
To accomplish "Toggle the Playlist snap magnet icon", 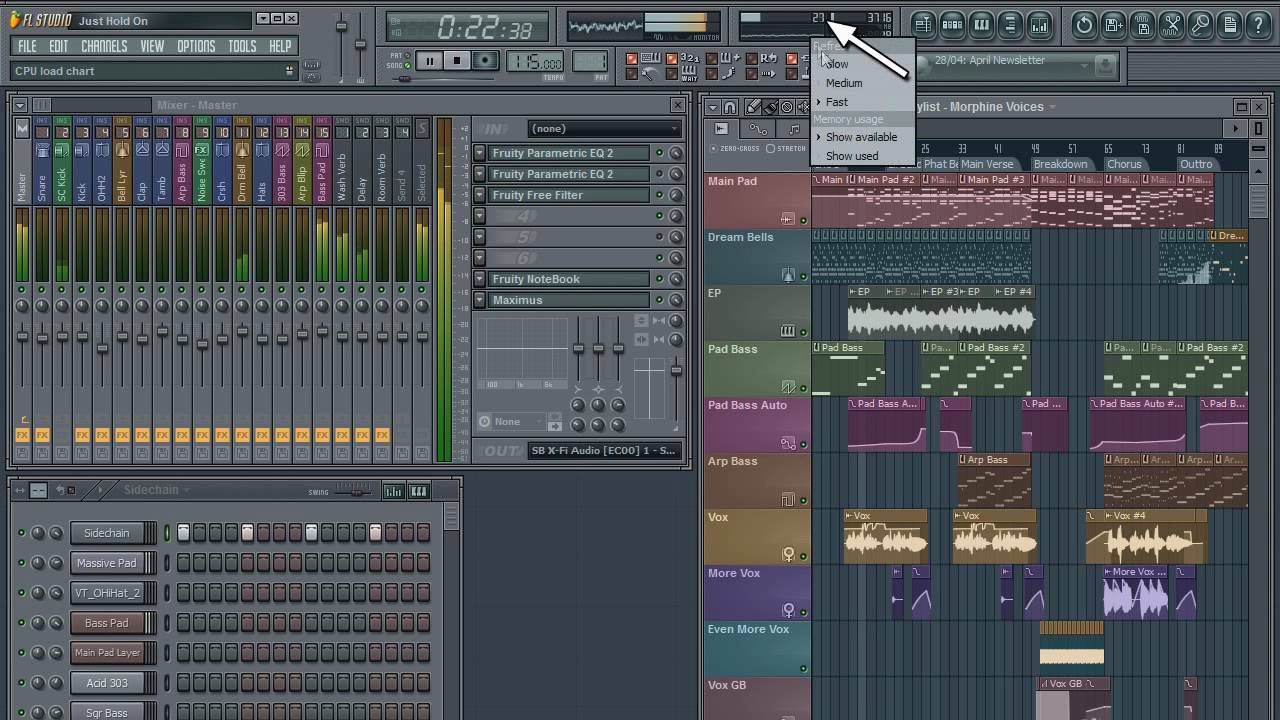I will pos(730,107).
